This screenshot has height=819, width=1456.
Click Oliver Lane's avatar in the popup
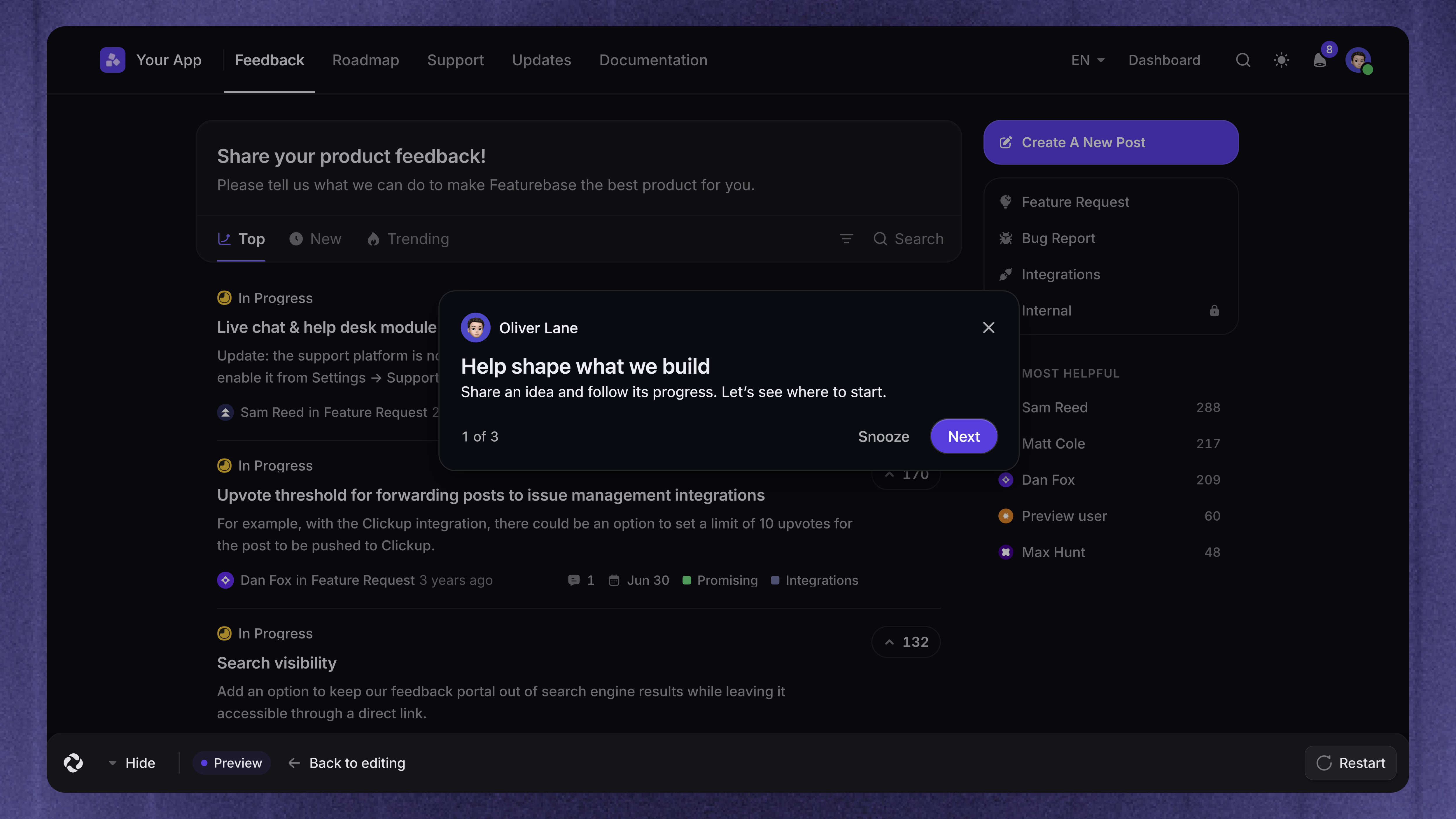click(x=475, y=327)
